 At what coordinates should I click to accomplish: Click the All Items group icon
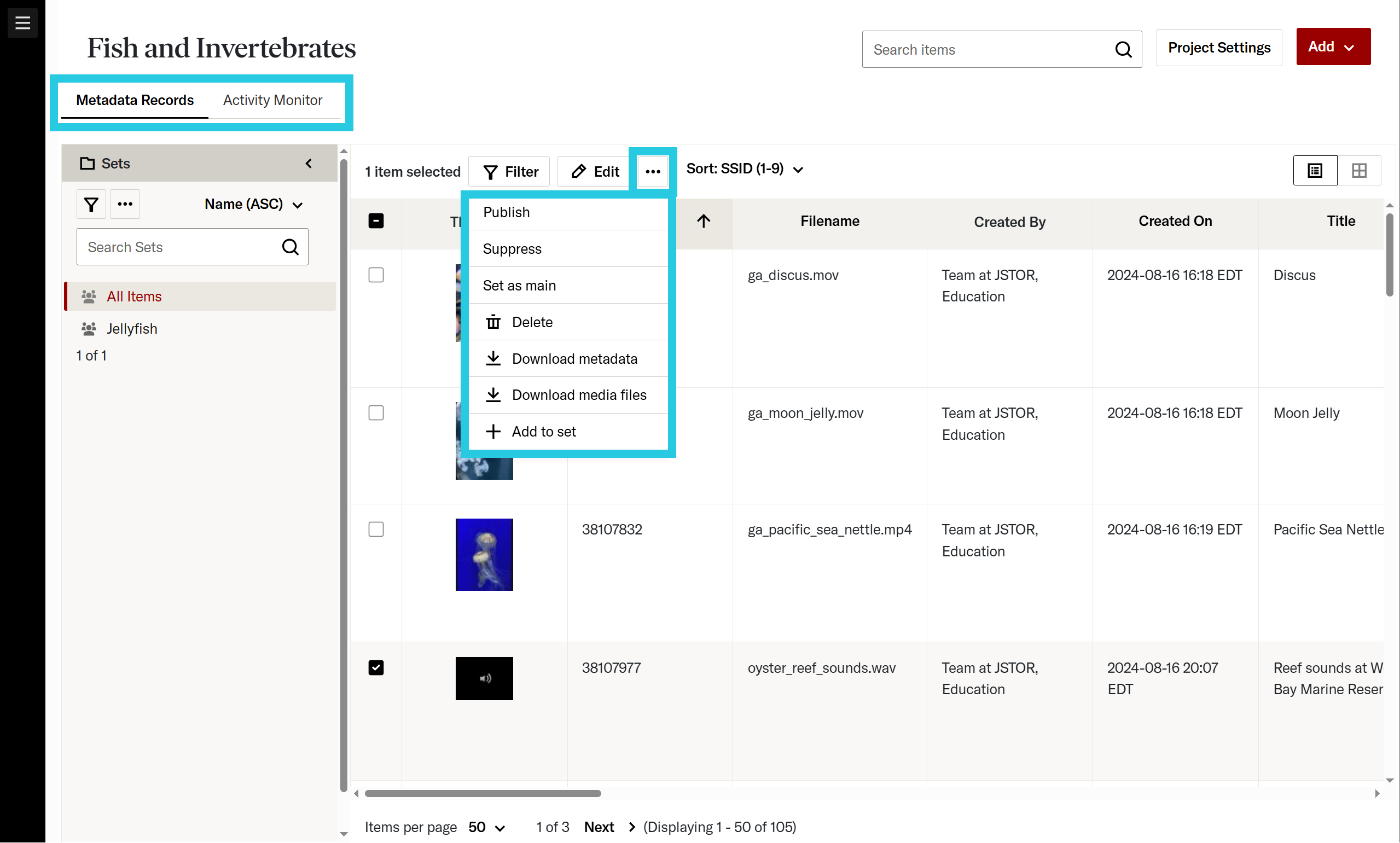tap(89, 296)
